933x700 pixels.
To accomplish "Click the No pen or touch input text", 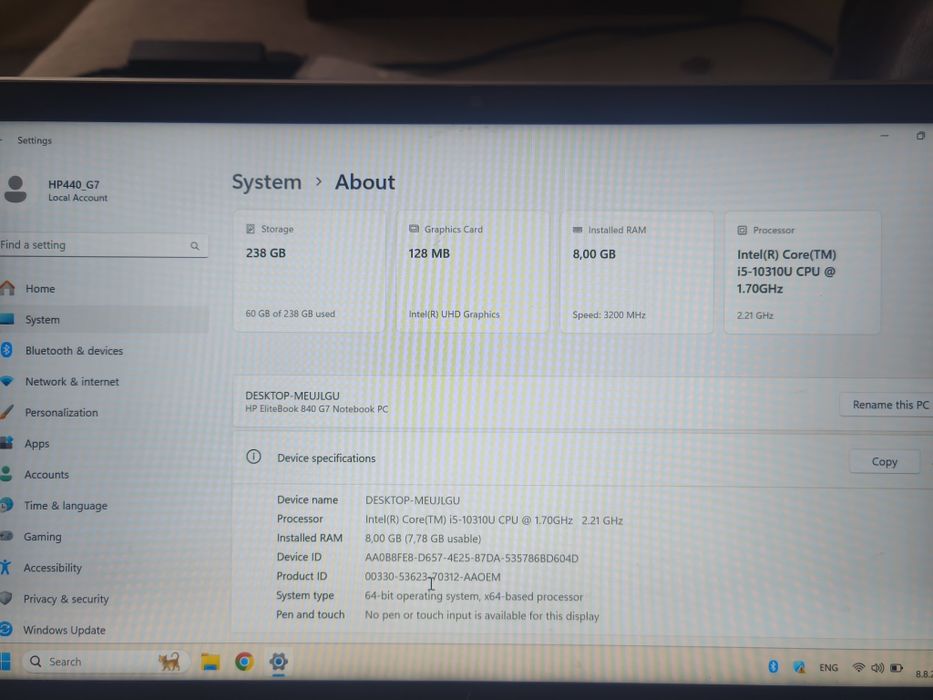I will [481, 615].
